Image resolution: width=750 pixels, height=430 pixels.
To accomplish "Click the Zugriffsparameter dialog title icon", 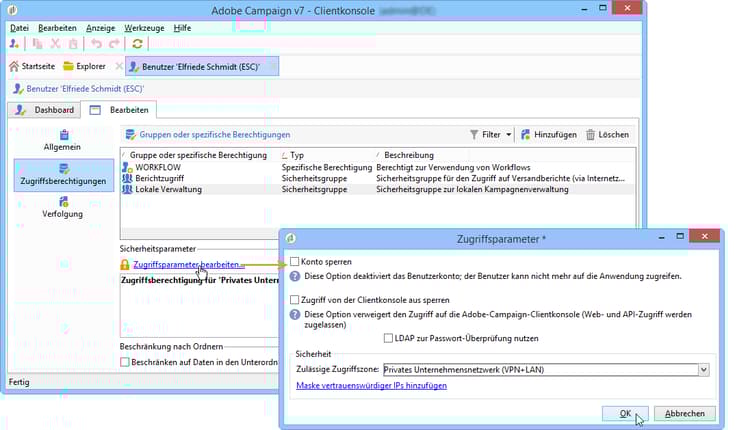I will [290, 238].
